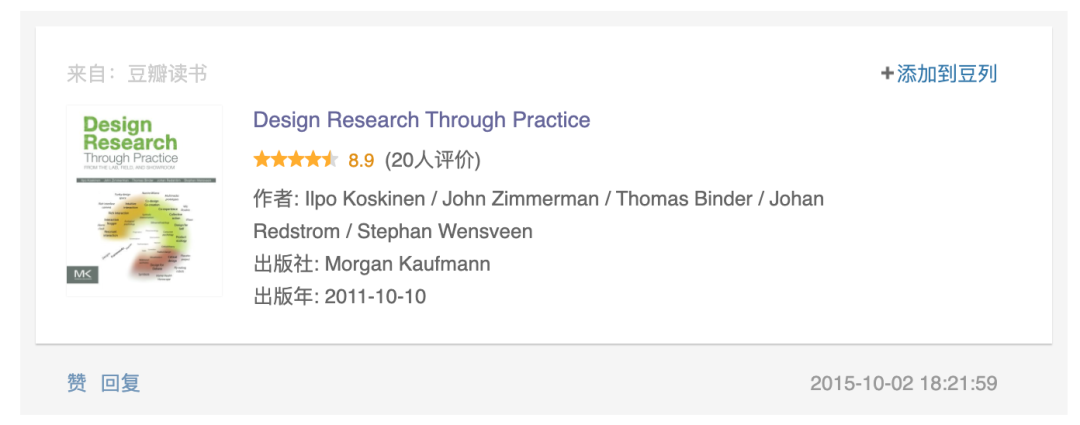The width and height of the screenshot is (1080, 425).
Task: Click the 20人评价 review count
Action: click(433, 160)
